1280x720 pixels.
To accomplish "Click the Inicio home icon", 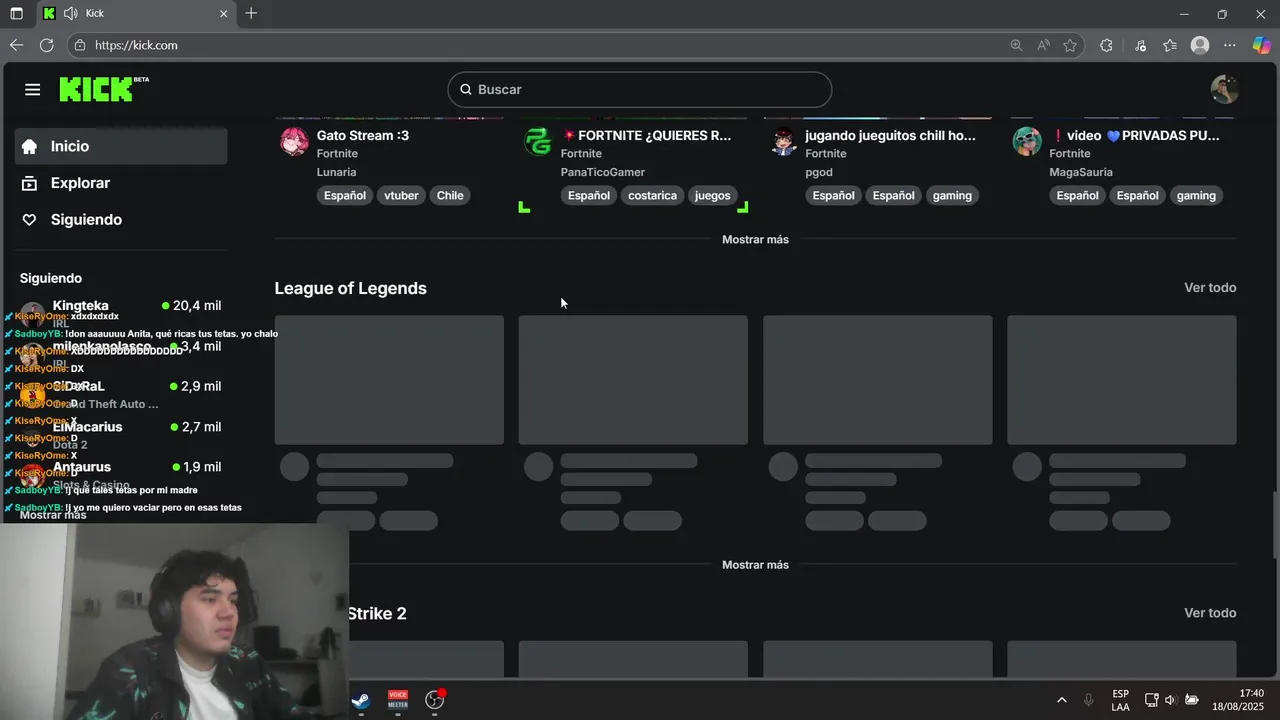I will tap(29, 146).
